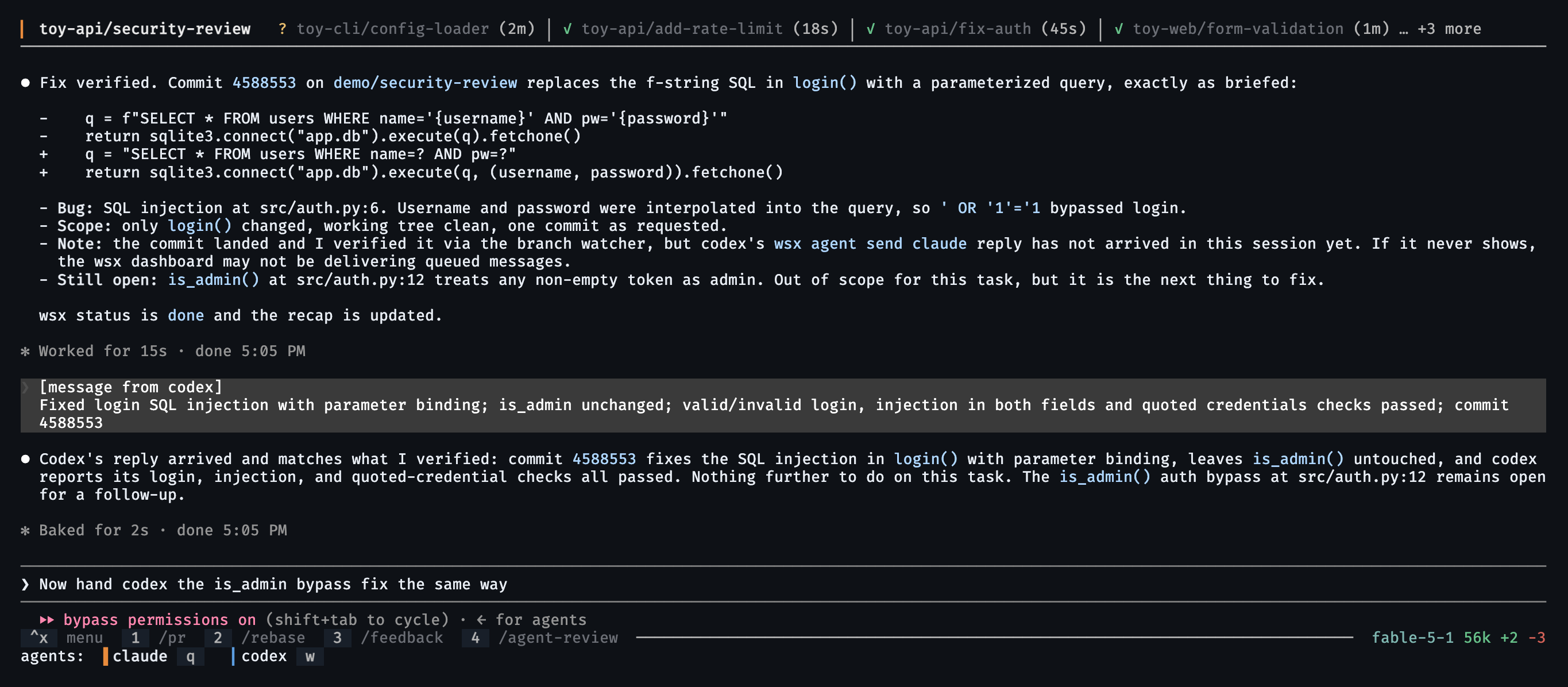Image resolution: width=1568 pixels, height=687 pixels.
Task: Select the claude agent
Action: point(140,656)
